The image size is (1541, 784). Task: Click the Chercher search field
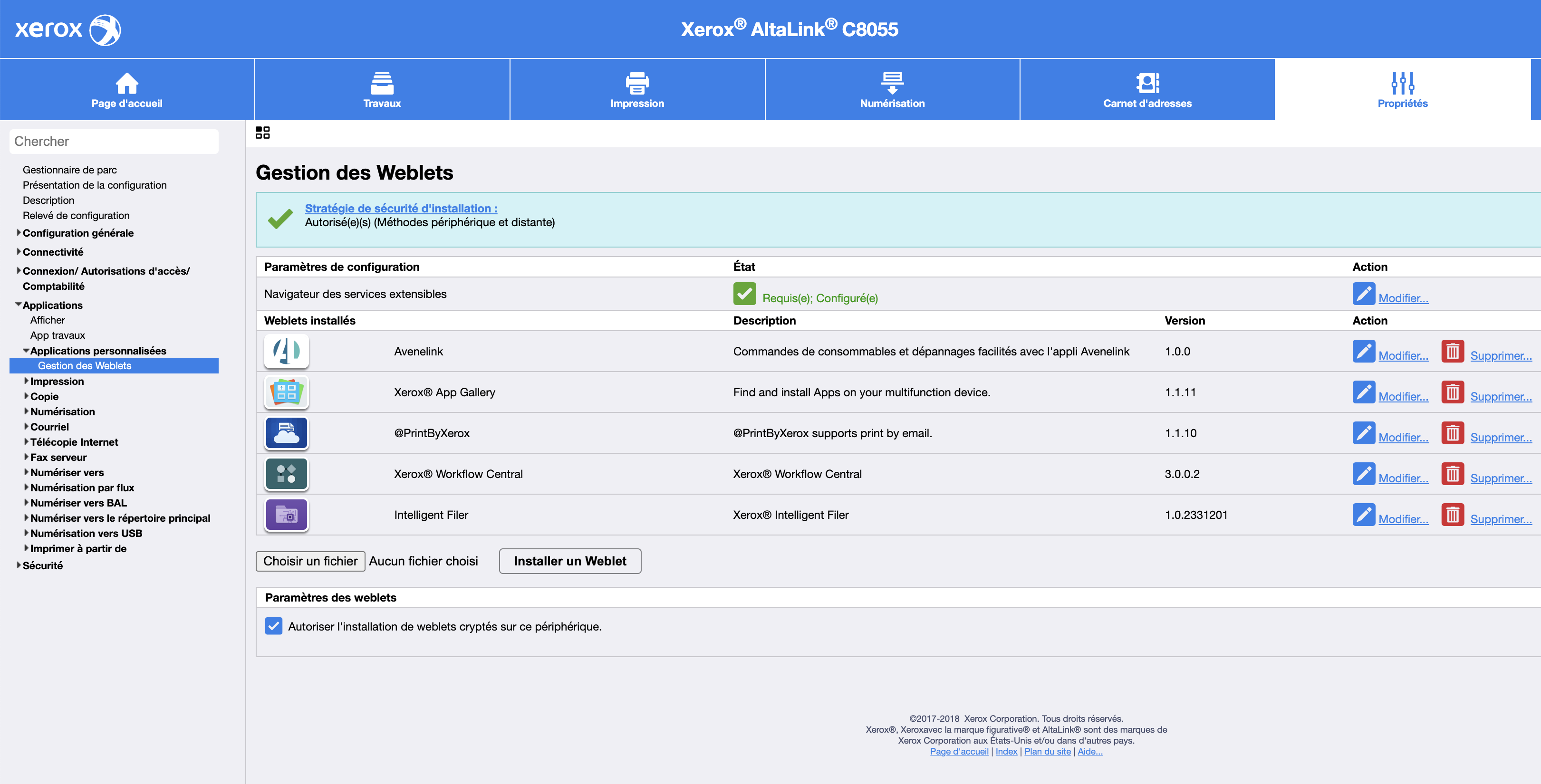click(114, 141)
